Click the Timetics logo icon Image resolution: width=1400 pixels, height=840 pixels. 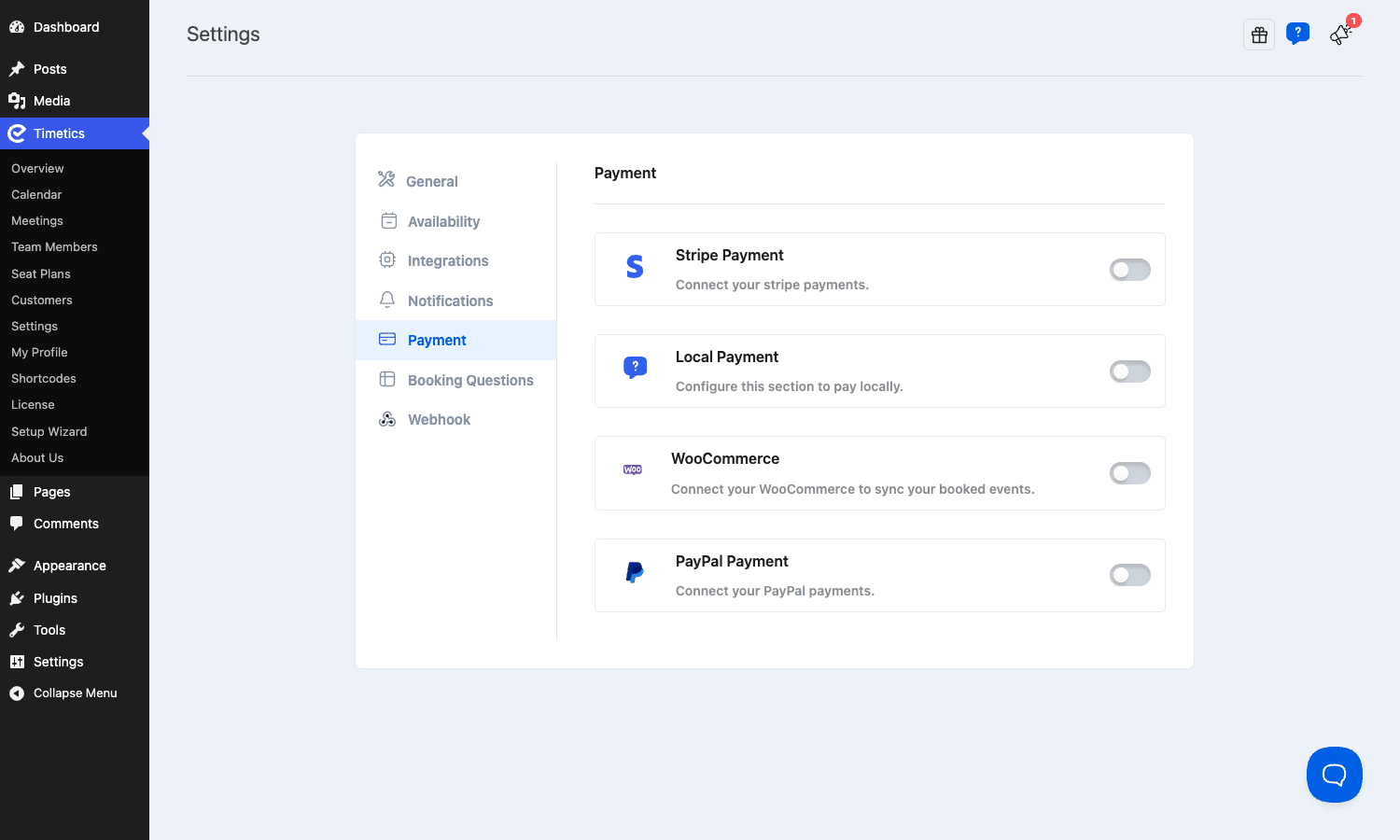click(17, 133)
